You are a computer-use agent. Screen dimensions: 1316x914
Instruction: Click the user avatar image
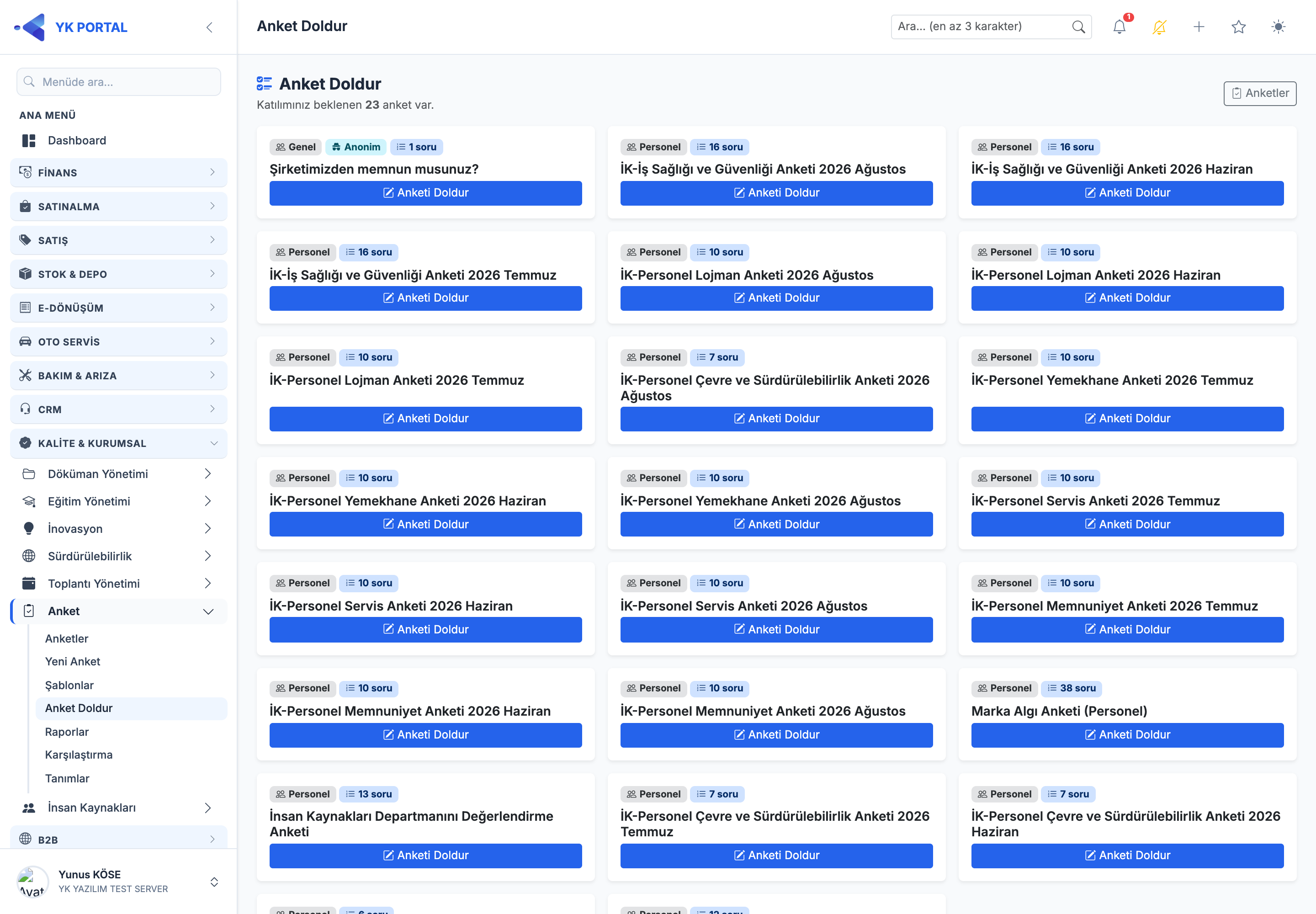(x=32, y=882)
